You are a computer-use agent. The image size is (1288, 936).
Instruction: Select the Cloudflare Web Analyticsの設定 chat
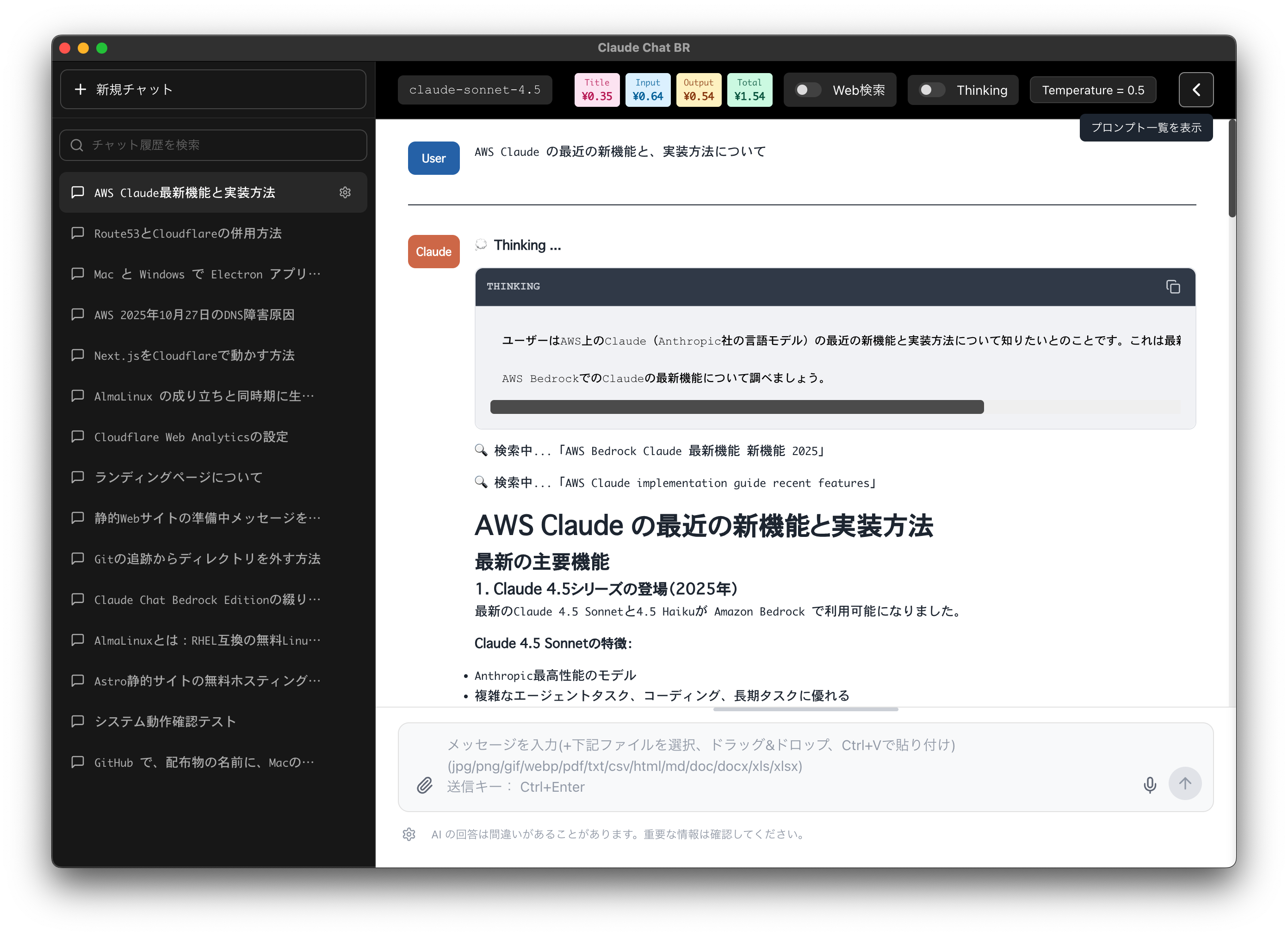(191, 437)
